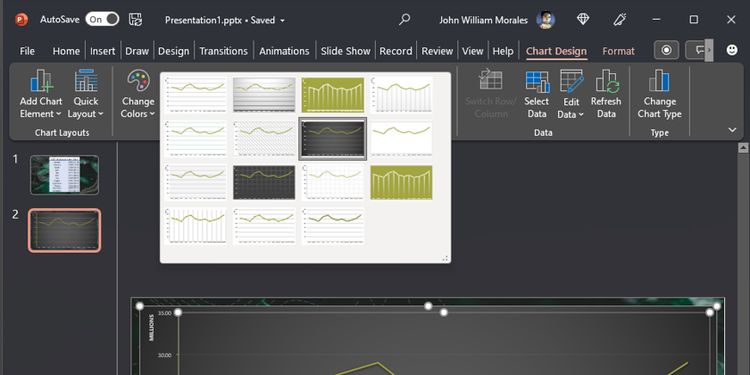
Task: Choose first chart style in first row
Action: tap(196, 94)
